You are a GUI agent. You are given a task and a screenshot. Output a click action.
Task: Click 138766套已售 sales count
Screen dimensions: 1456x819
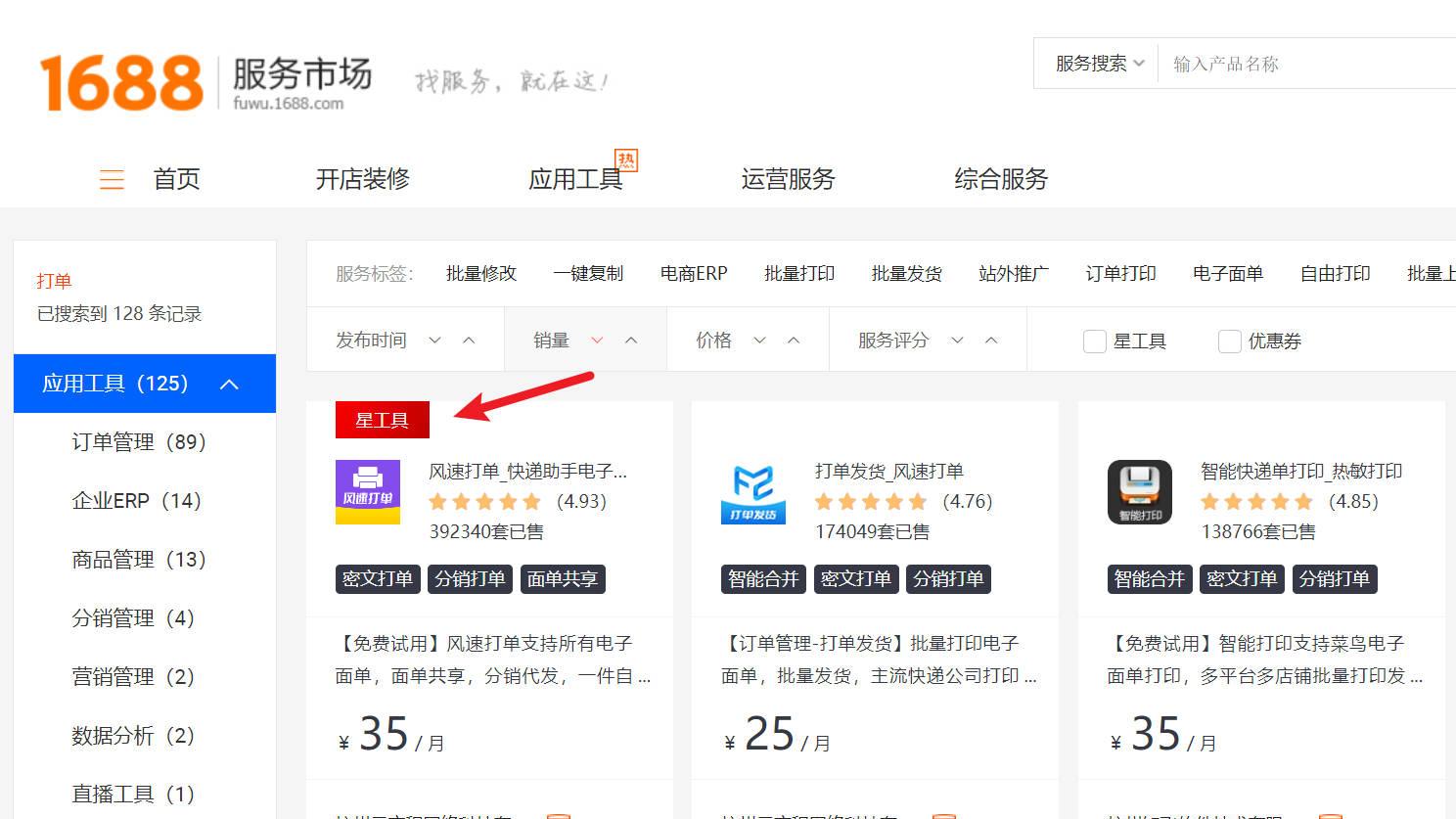coord(1258,532)
